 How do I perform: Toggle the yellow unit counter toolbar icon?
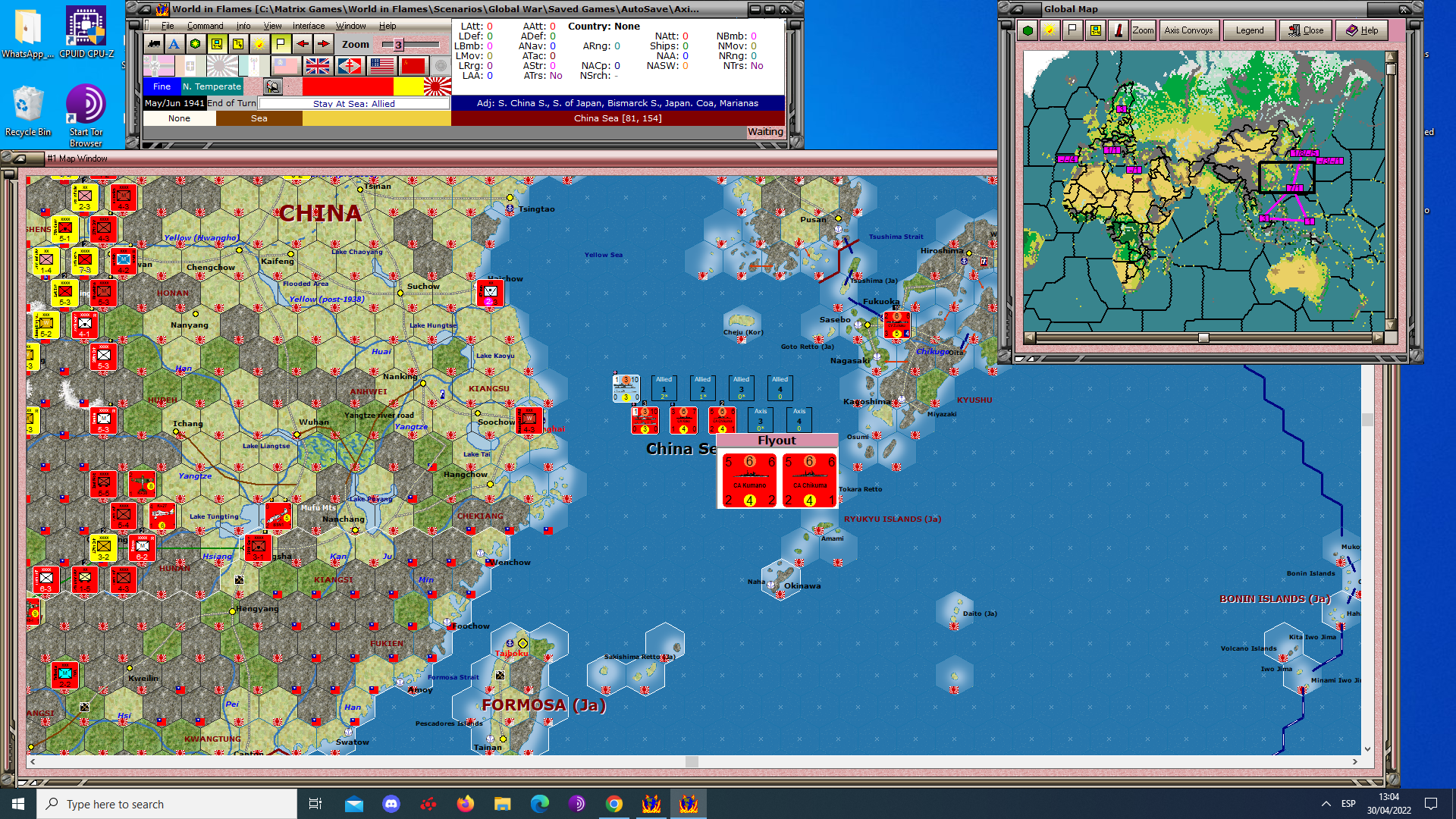pos(217,44)
